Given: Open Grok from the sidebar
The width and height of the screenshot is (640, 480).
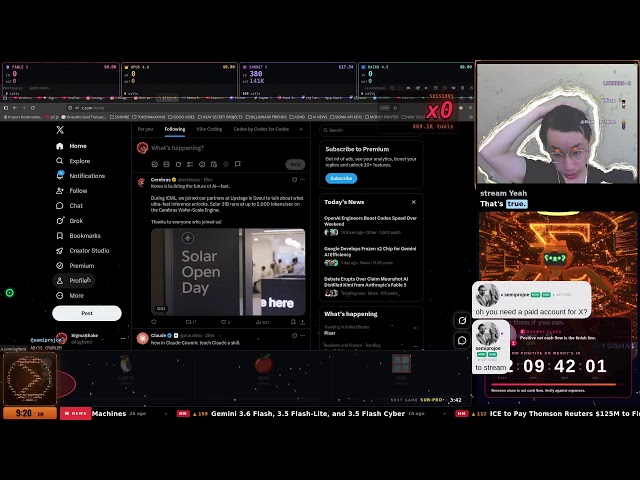Looking at the screenshot, I should click(70, 221).
